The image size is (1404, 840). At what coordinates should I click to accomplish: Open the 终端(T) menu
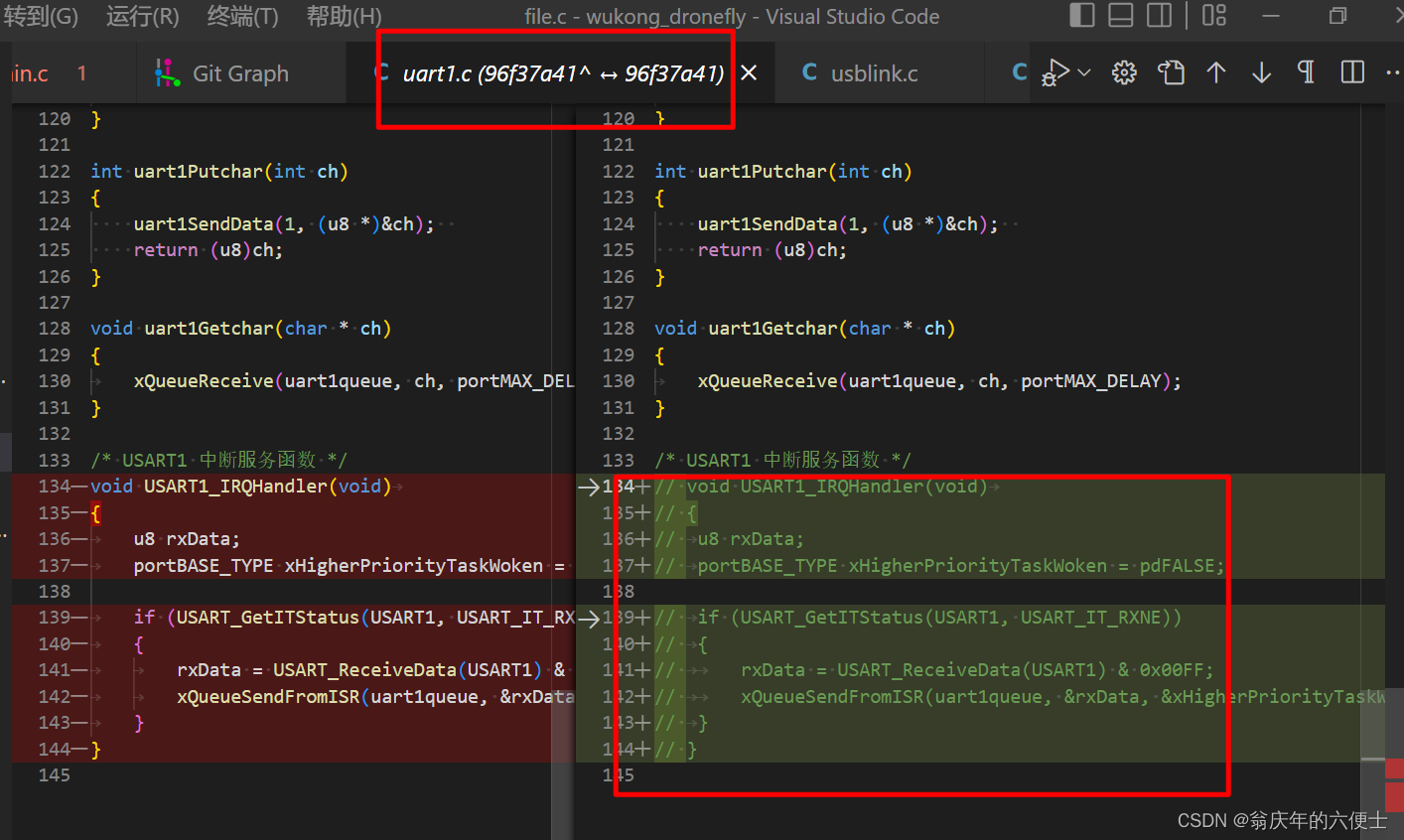point(243,16)
